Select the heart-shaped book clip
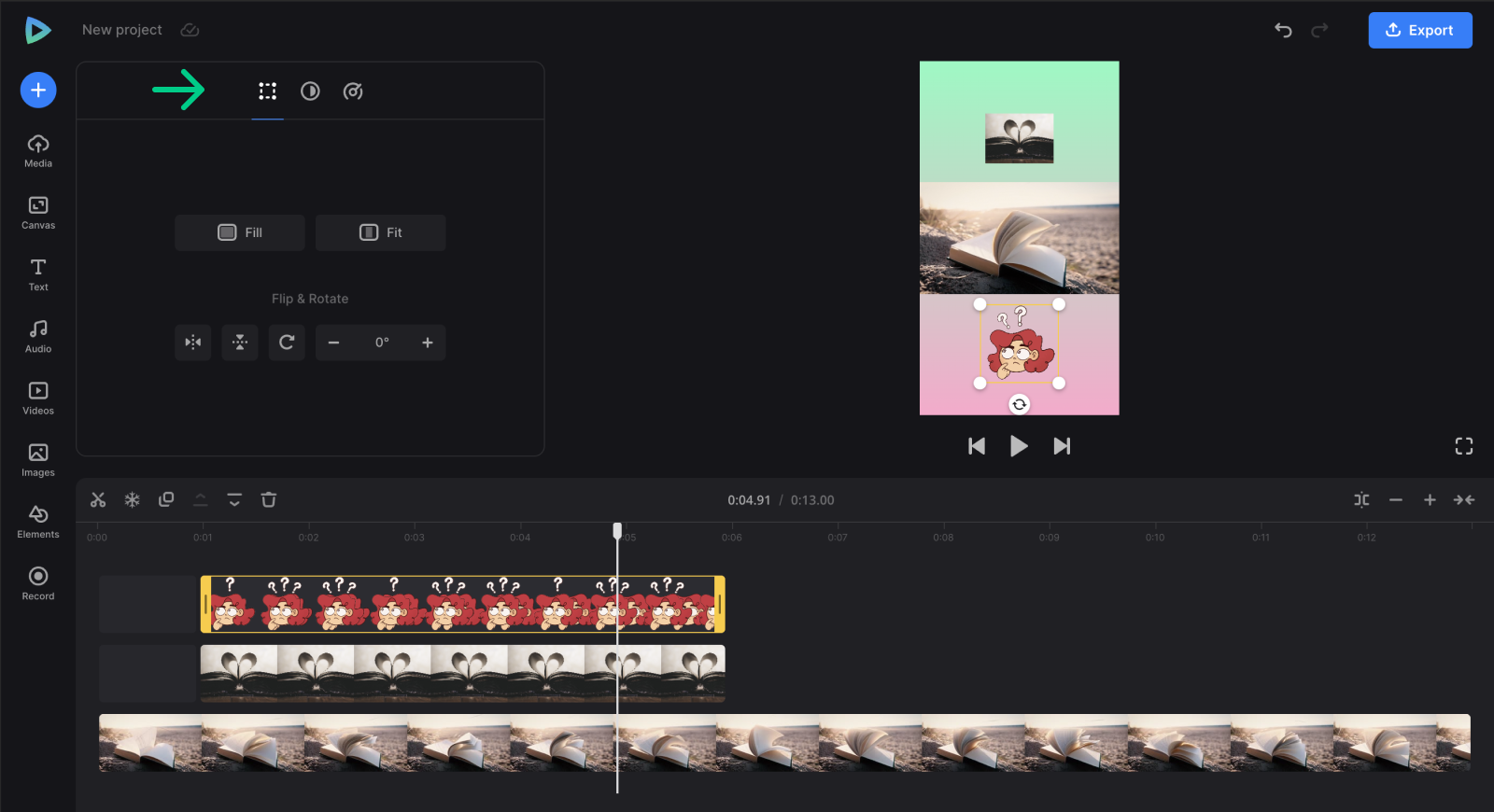Image resolution: width=1494 pixels, height=812 pixels. [463, 673]
